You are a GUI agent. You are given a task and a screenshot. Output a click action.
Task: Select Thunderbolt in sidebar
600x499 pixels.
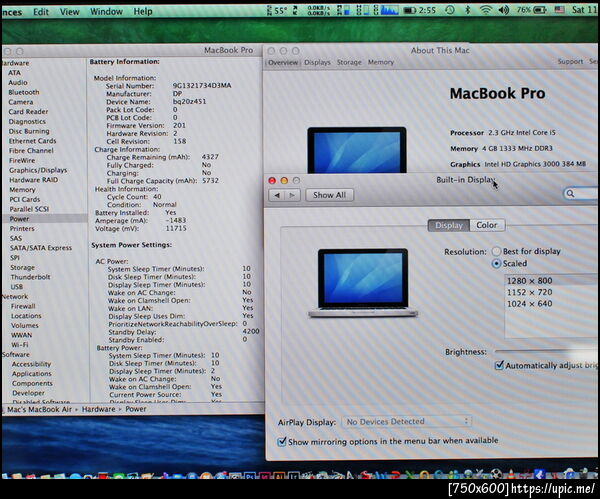point(30,277)
